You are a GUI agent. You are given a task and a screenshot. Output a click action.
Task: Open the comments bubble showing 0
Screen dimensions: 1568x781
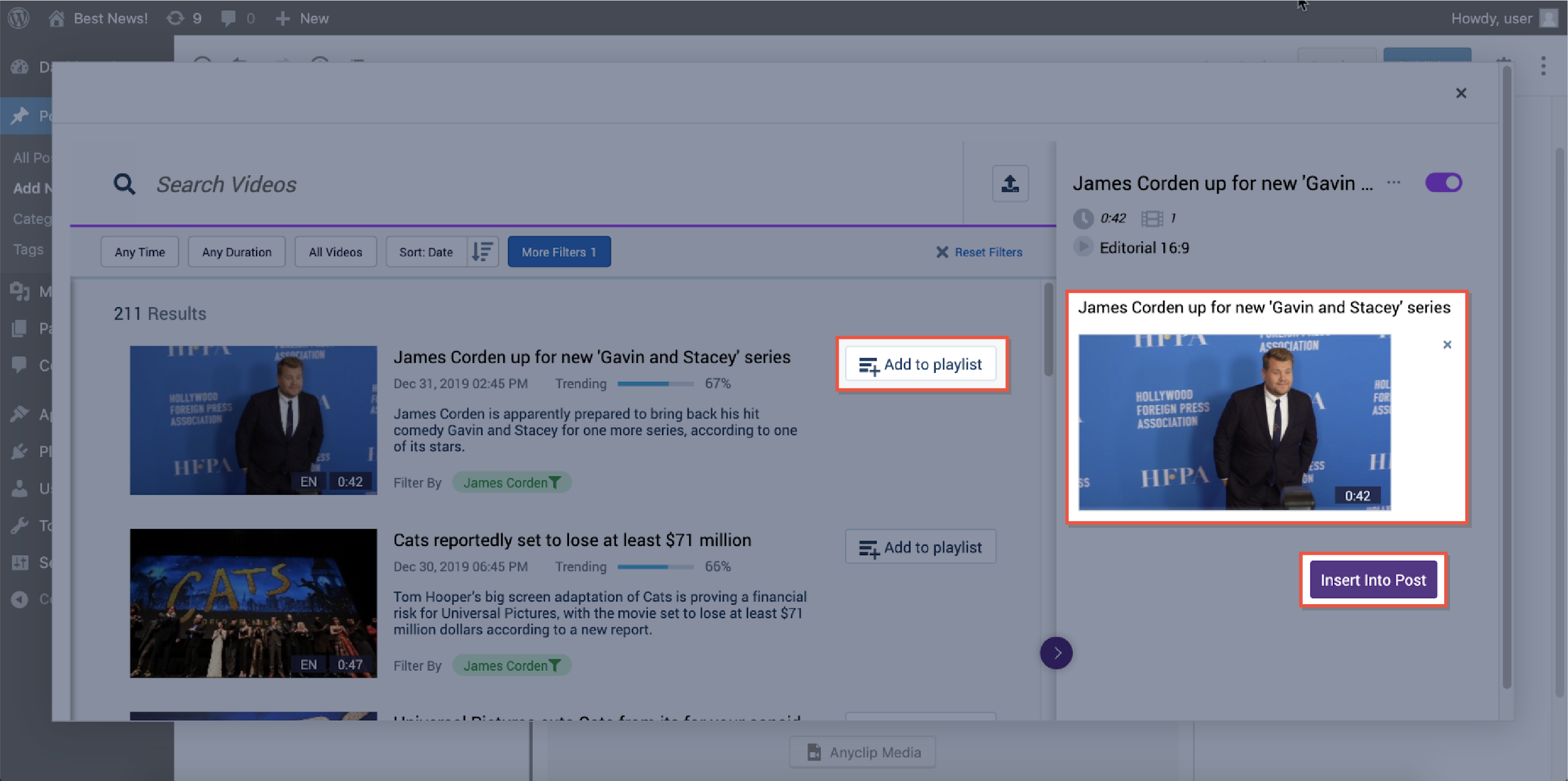[237, 18]
